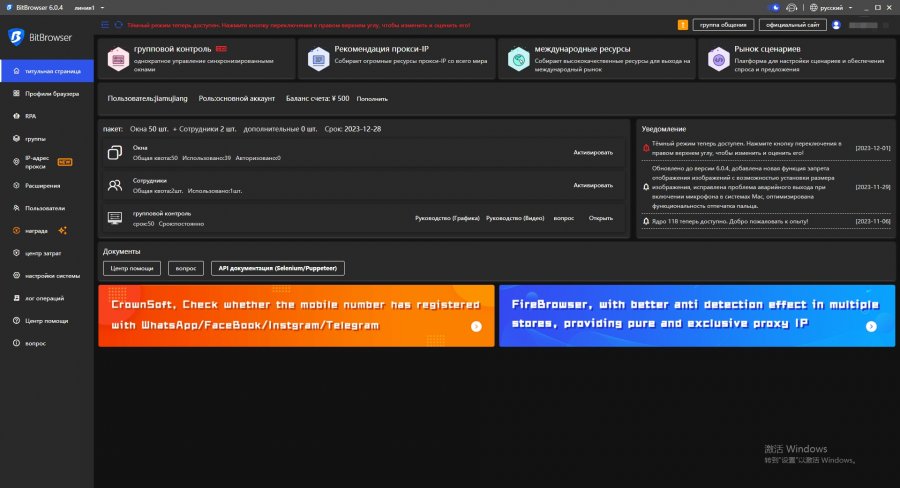900x488 pixels.
Task: Select титульная страница in the sidebar
Action: coord(46,71)
